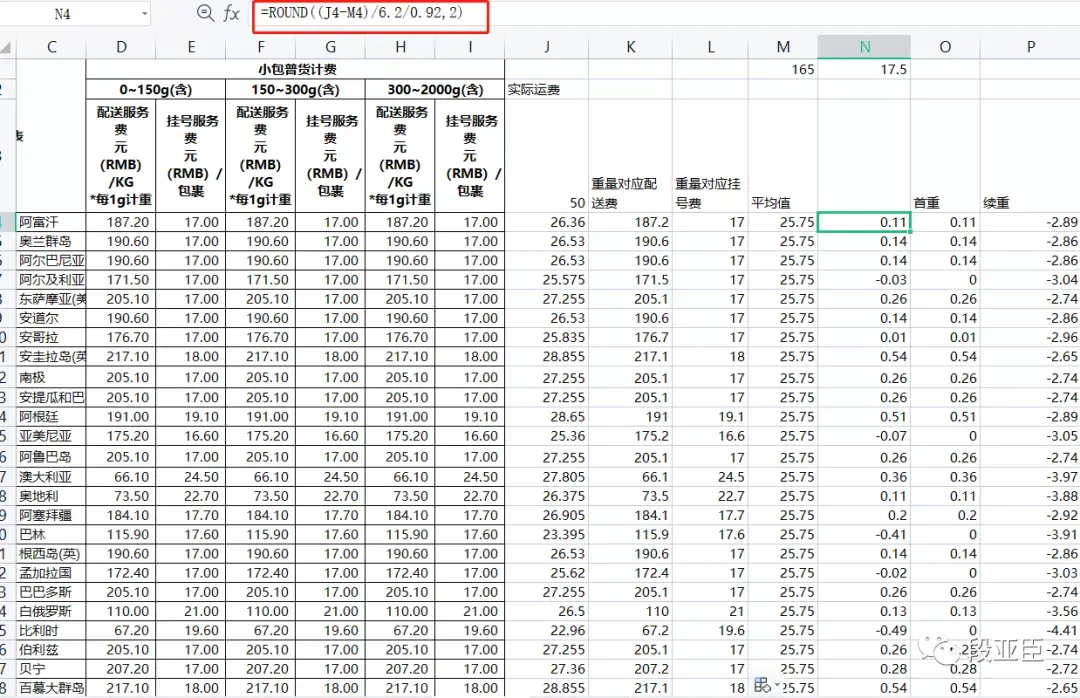The height and width of the screenshot is (698, 1080).
Task: Click the country cell 安道尔
Action: coord(52,318)
